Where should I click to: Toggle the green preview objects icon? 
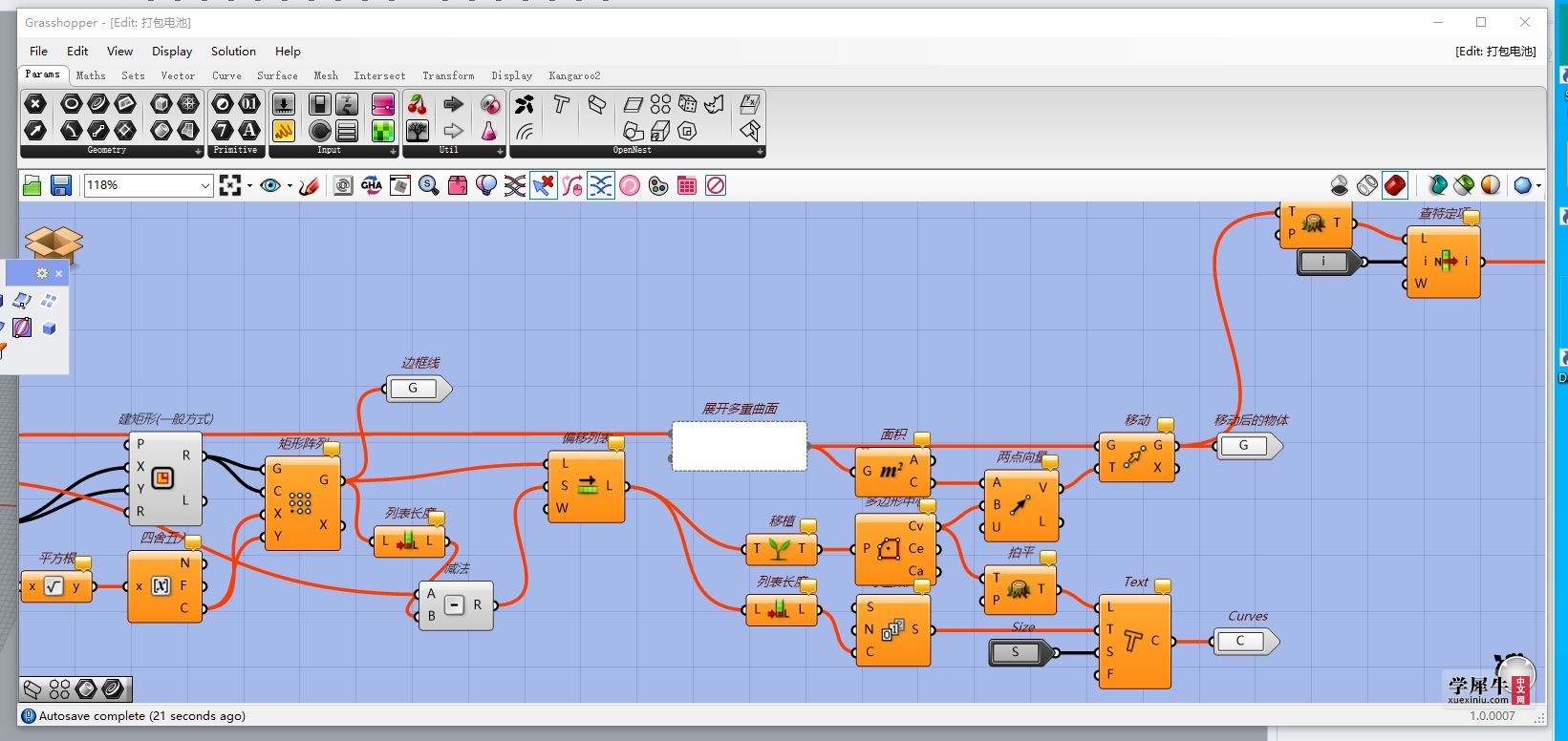coord(1464,185)
